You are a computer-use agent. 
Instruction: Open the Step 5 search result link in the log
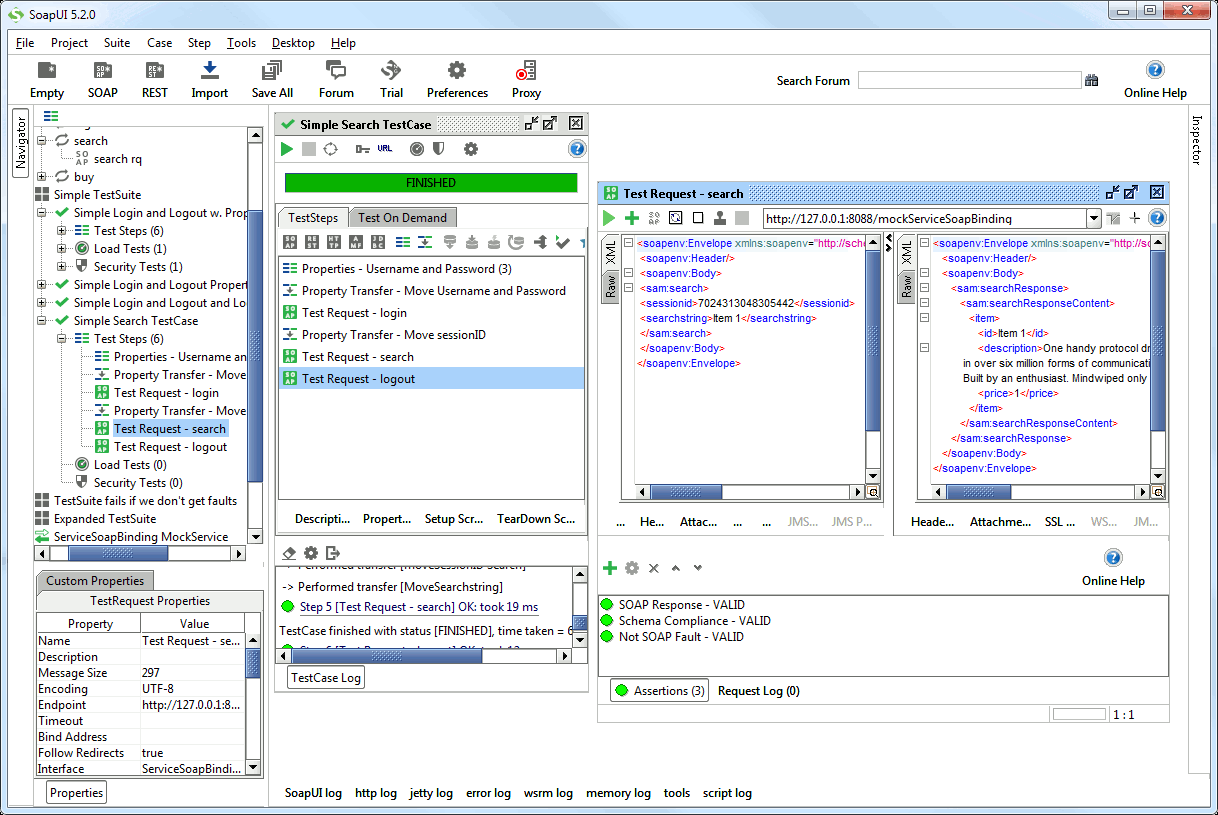tap(419, 607)
